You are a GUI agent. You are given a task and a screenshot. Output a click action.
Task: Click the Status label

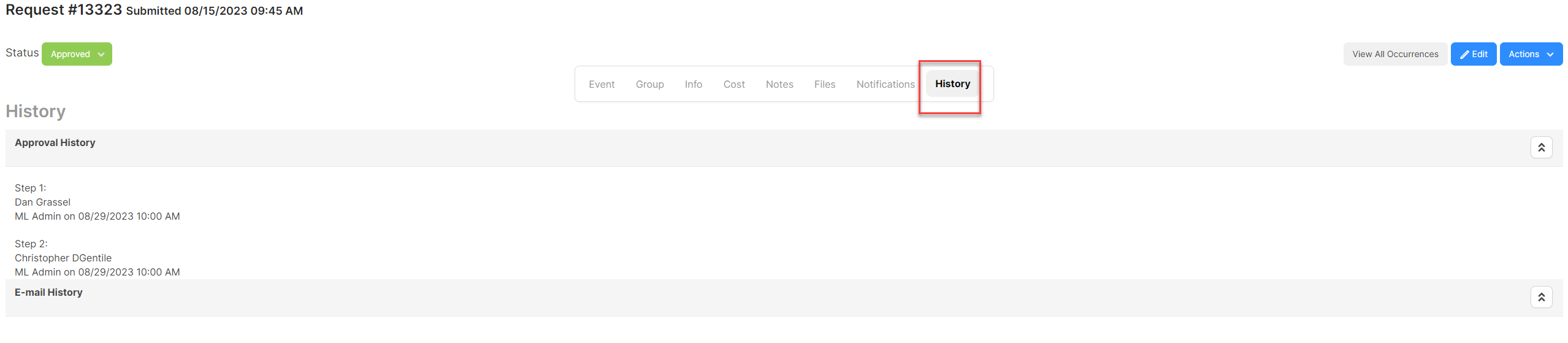tap(22, 53)
